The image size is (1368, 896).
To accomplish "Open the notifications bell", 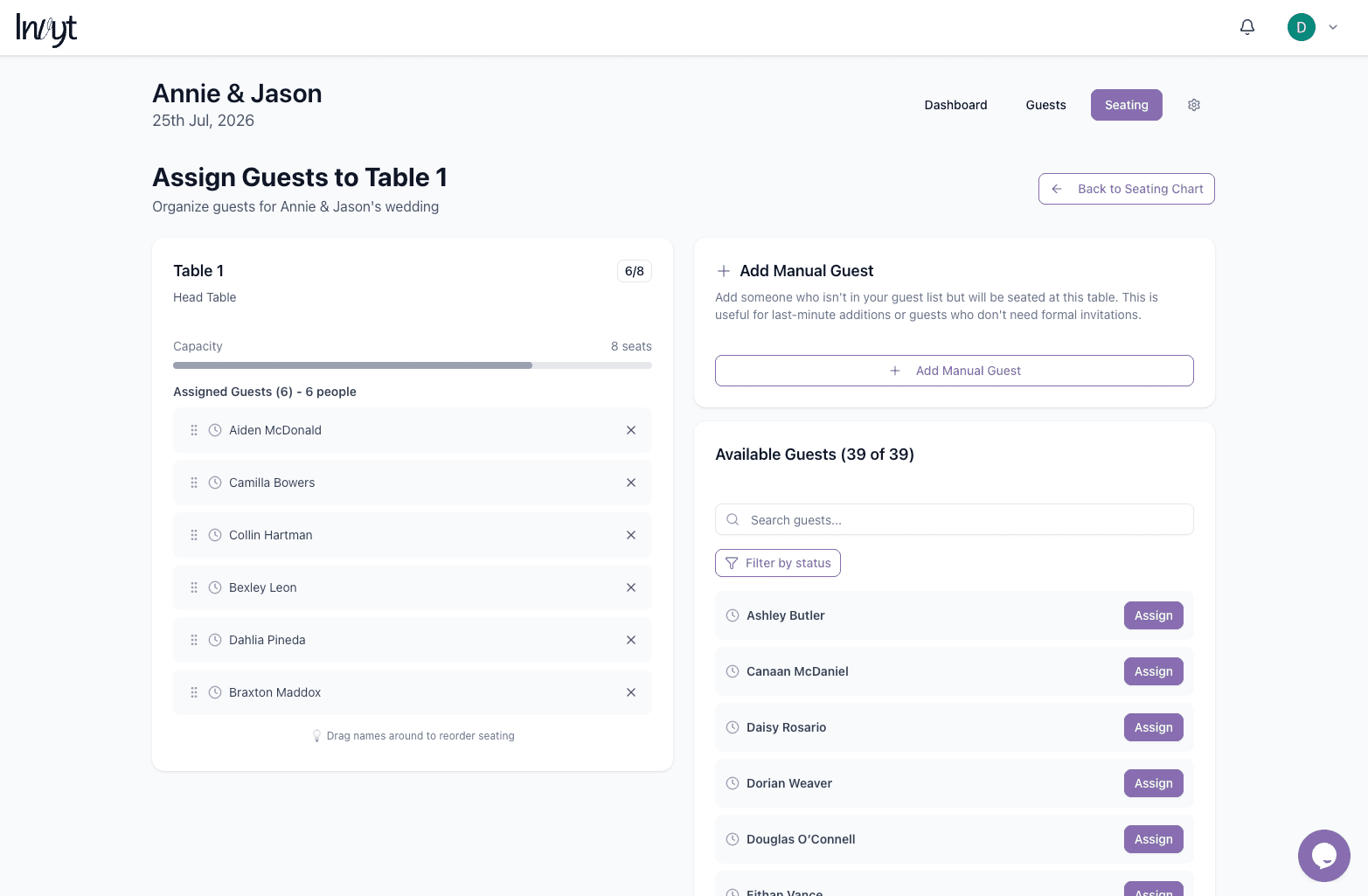I will tap(1247, 27).
